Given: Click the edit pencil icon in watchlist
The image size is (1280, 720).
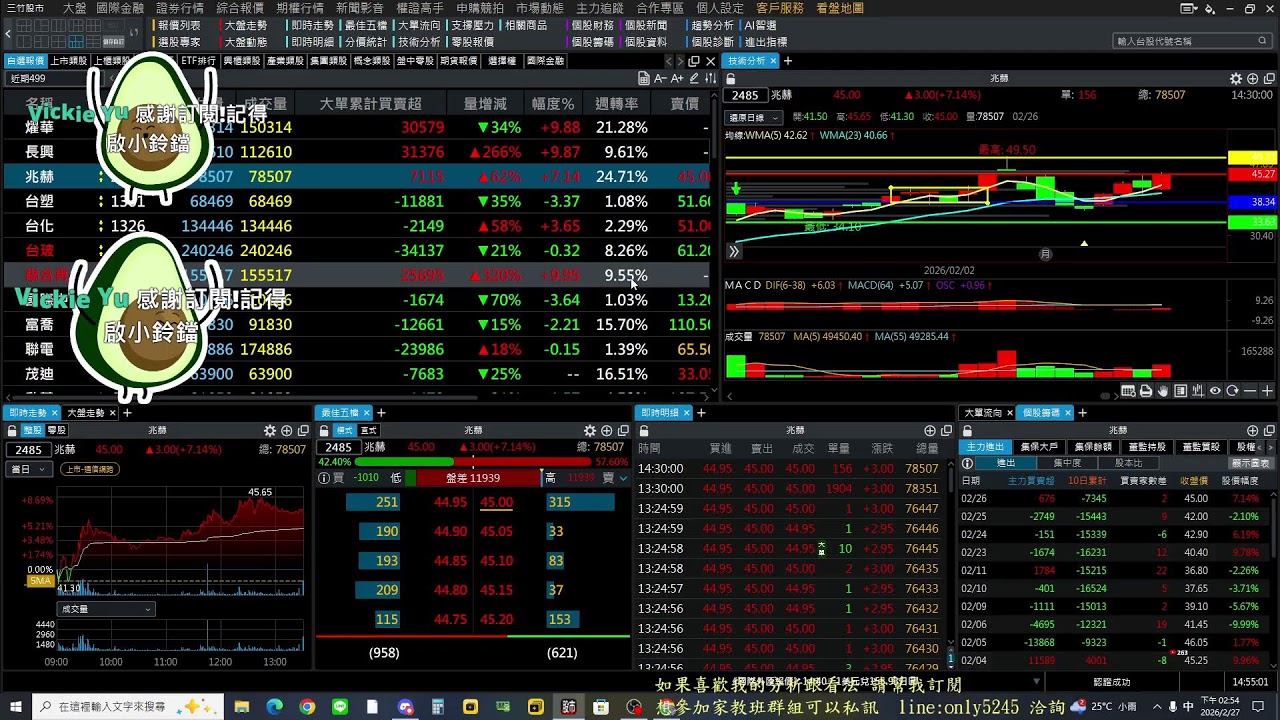Looking at the screenshot, I should [693, 79].
